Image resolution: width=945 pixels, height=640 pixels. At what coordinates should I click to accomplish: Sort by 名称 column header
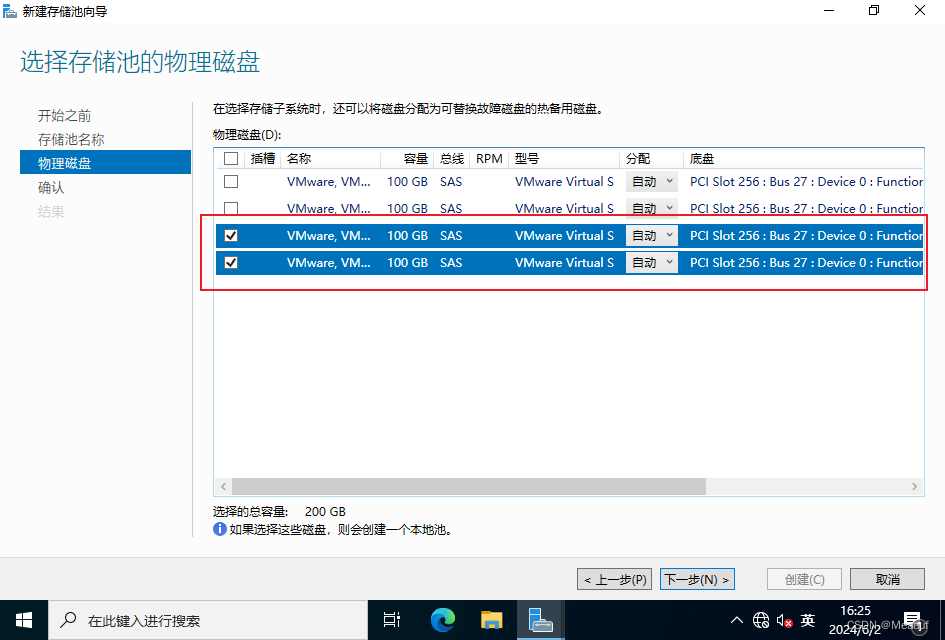point(331,158)
